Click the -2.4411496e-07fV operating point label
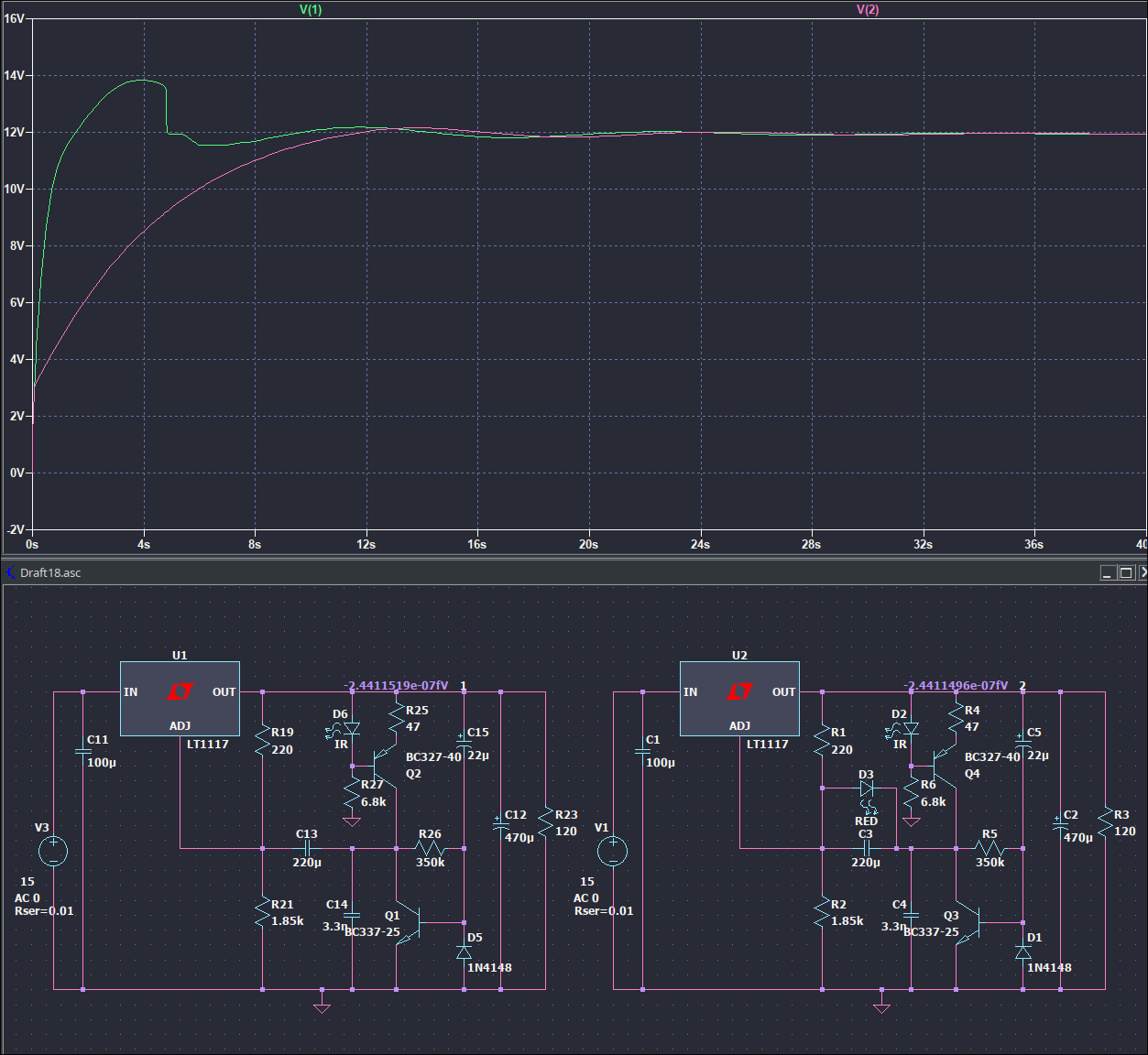This screenshot has height=1055, width=1148. (956, 685)
